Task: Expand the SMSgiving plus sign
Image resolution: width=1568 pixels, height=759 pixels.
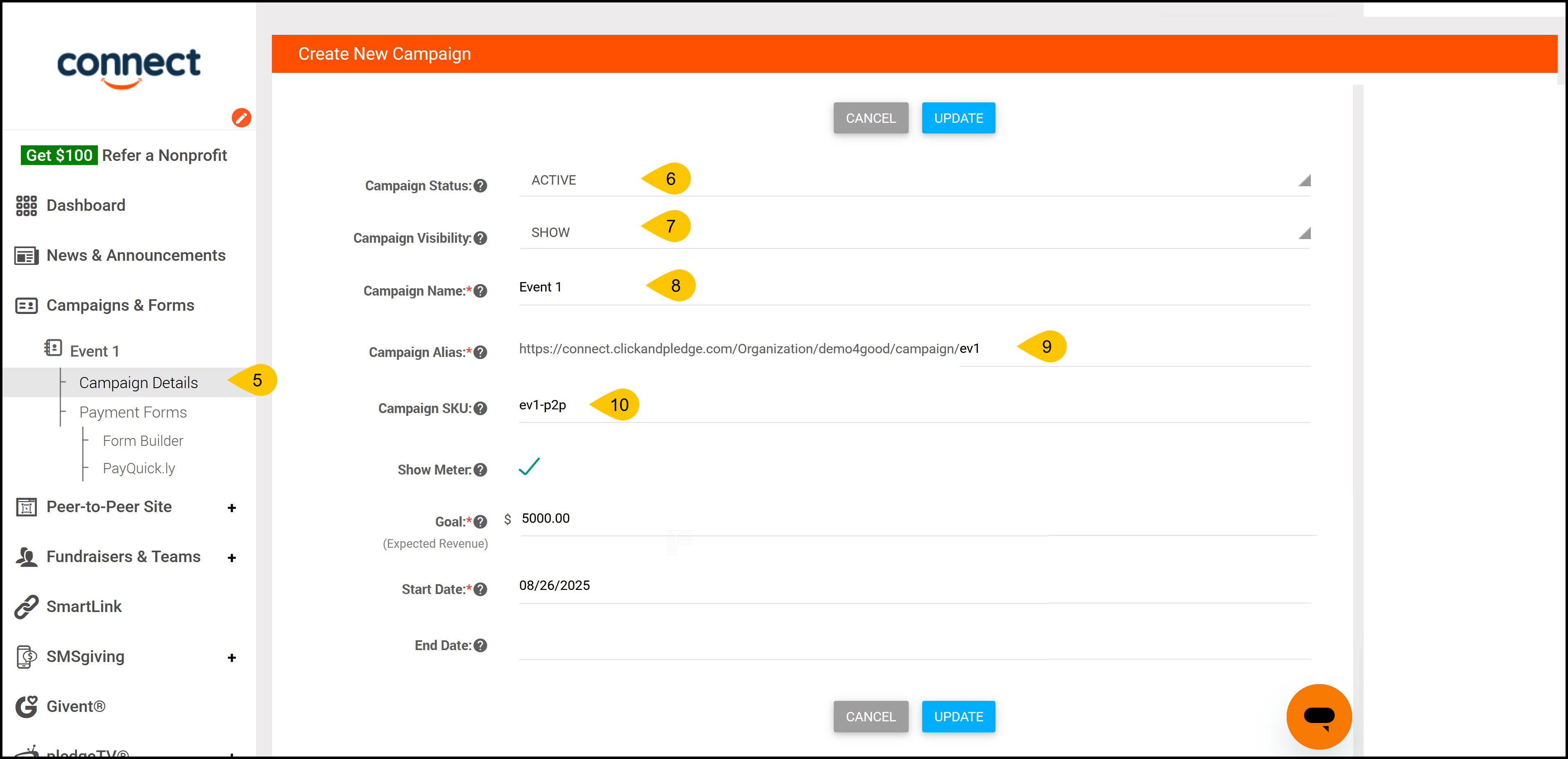Action: (x=231, y=657)
